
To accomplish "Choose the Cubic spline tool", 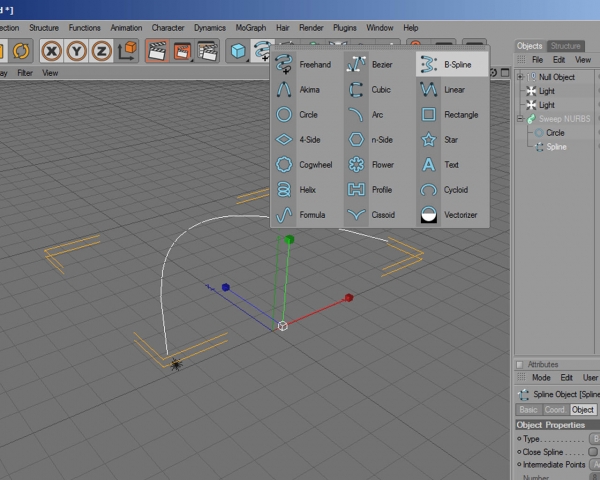I will 377,90.
